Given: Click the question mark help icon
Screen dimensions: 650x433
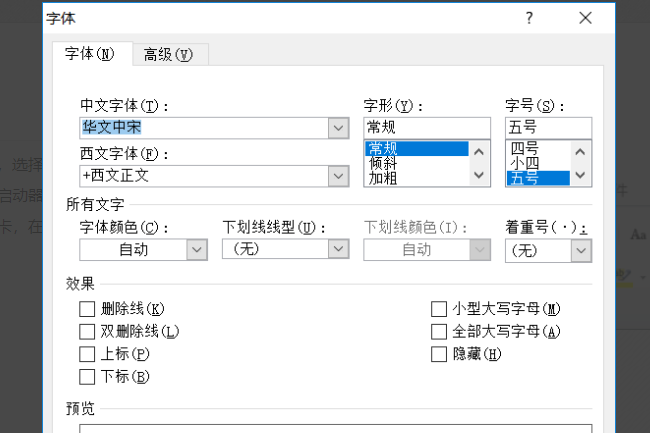Looking at the screenshot, I should (529, 18).
